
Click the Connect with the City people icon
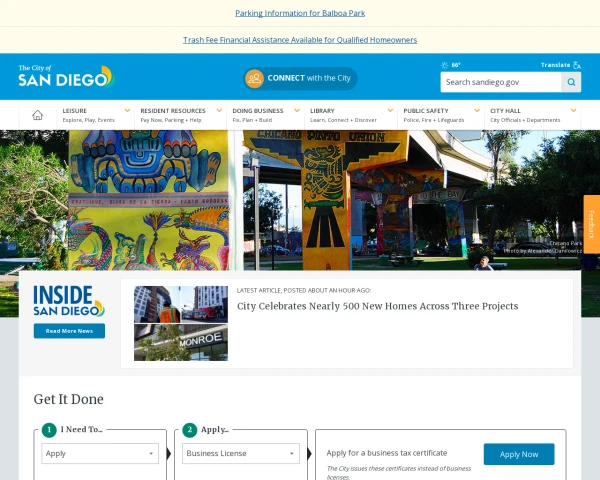tap(254, 78)
